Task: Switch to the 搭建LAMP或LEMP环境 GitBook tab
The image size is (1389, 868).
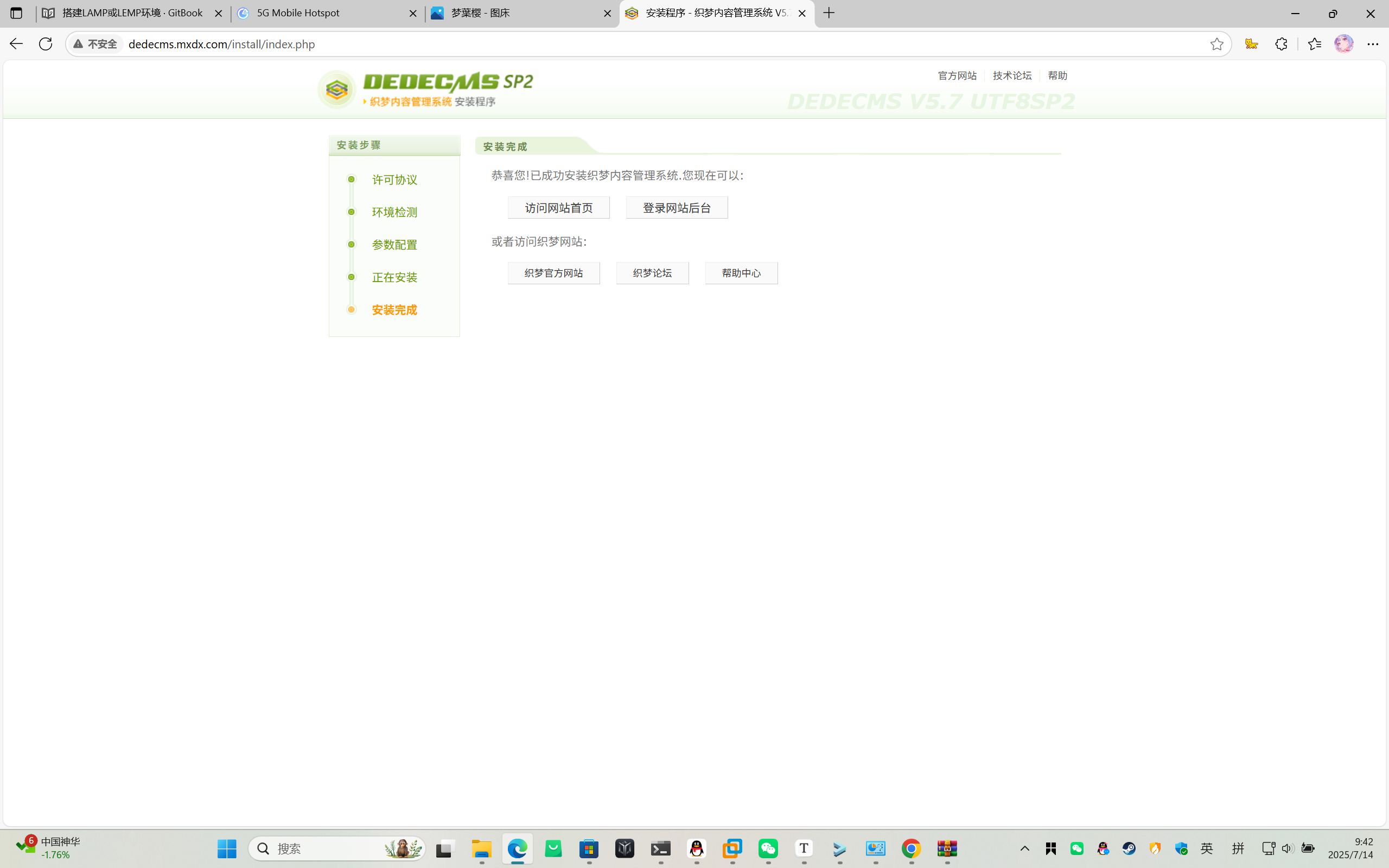Action: tap(132, 13)
